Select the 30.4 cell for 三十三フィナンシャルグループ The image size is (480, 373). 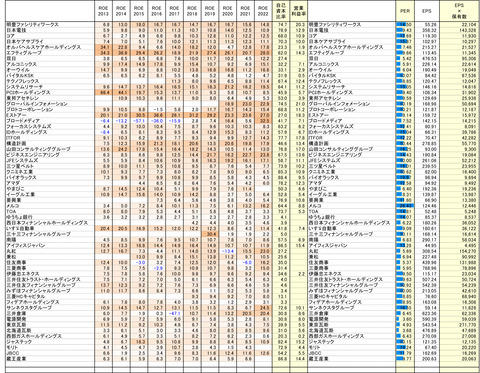coord(210,234)
